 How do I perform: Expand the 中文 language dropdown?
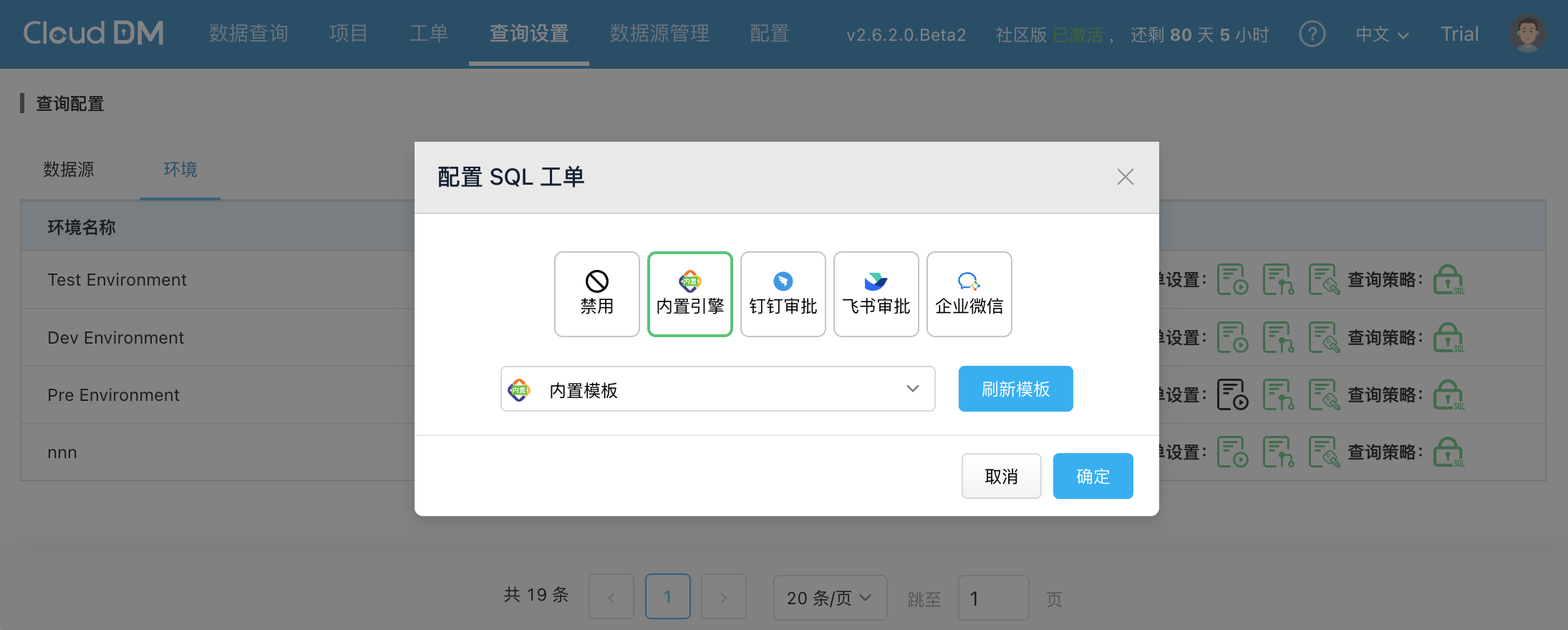tap(1381, 34)
